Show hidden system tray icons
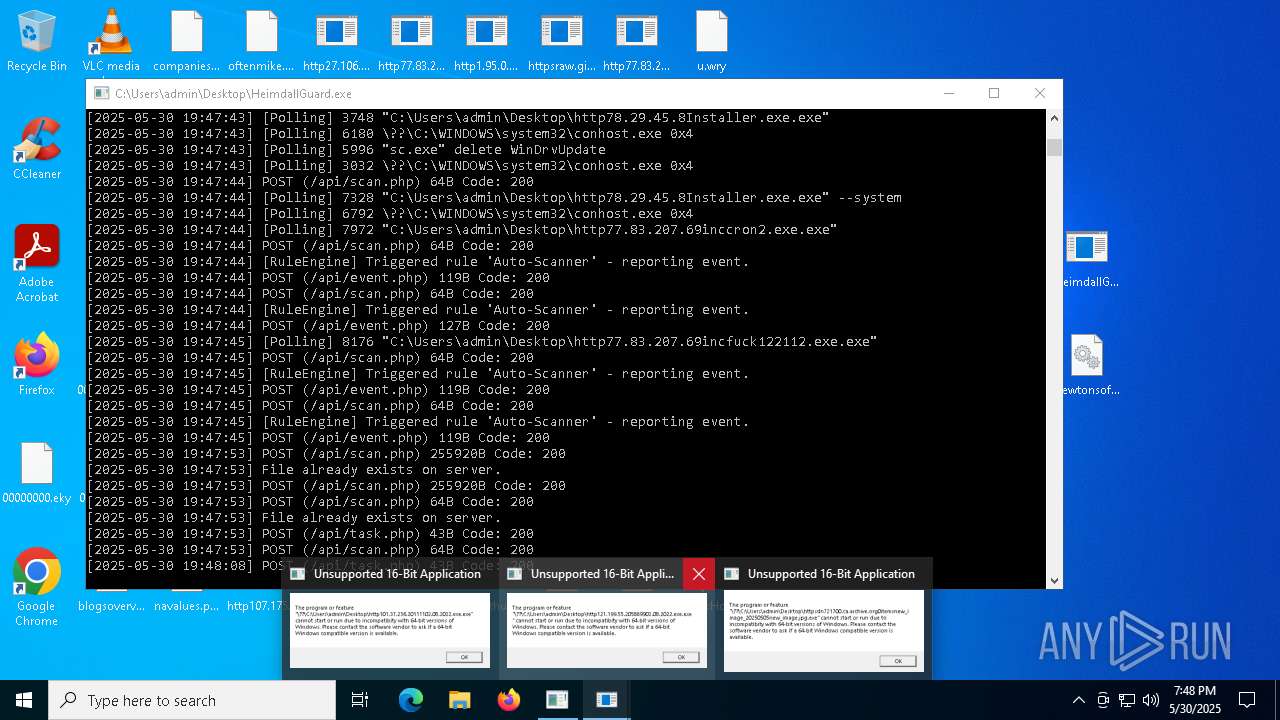The width and height of the screenshot is (1280, 720). click(1078, 700)
